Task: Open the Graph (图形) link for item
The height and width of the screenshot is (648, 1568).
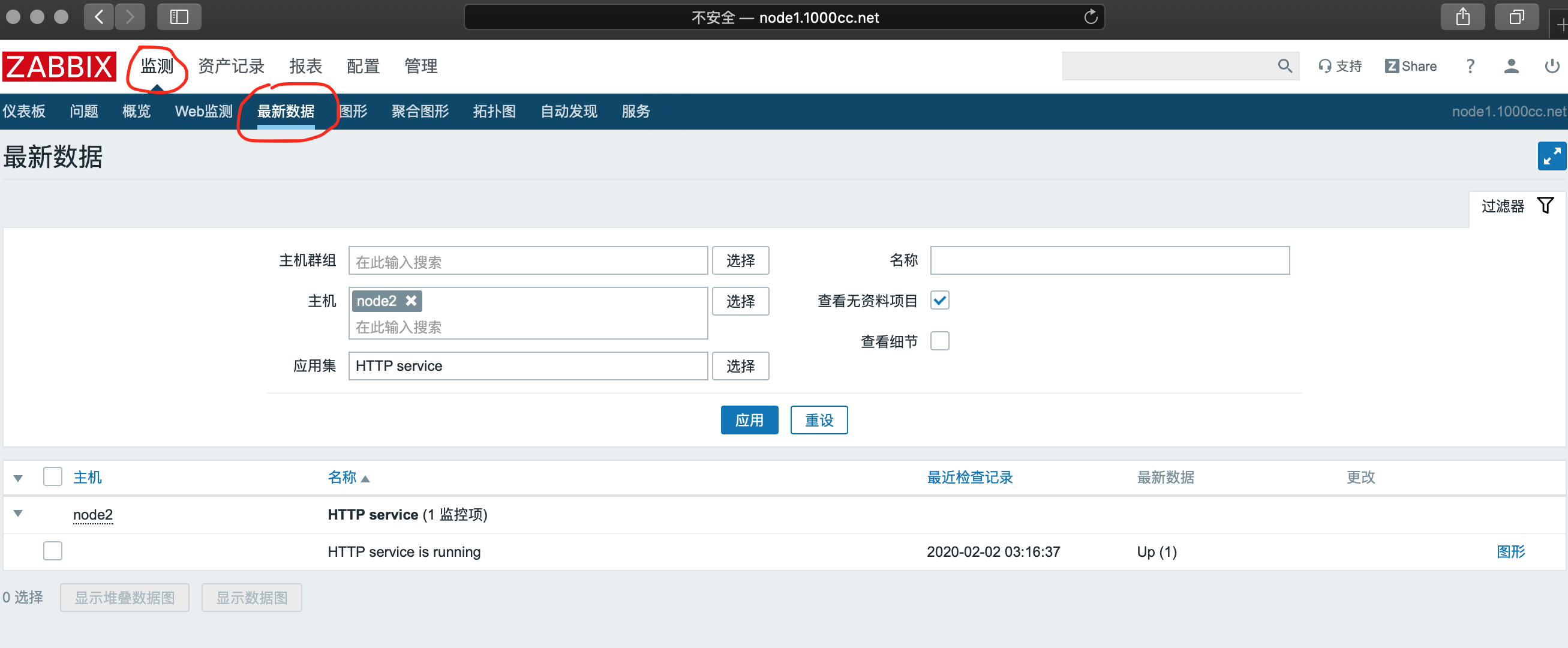Action: point(1510,552)
